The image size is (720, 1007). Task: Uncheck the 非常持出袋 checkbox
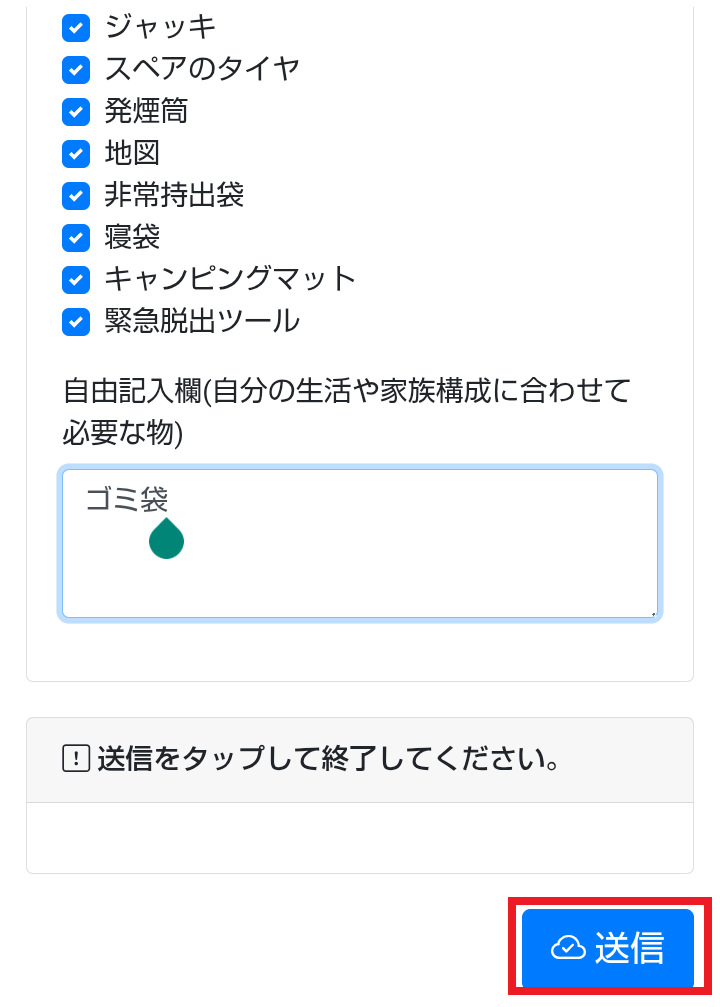(76, 196)
